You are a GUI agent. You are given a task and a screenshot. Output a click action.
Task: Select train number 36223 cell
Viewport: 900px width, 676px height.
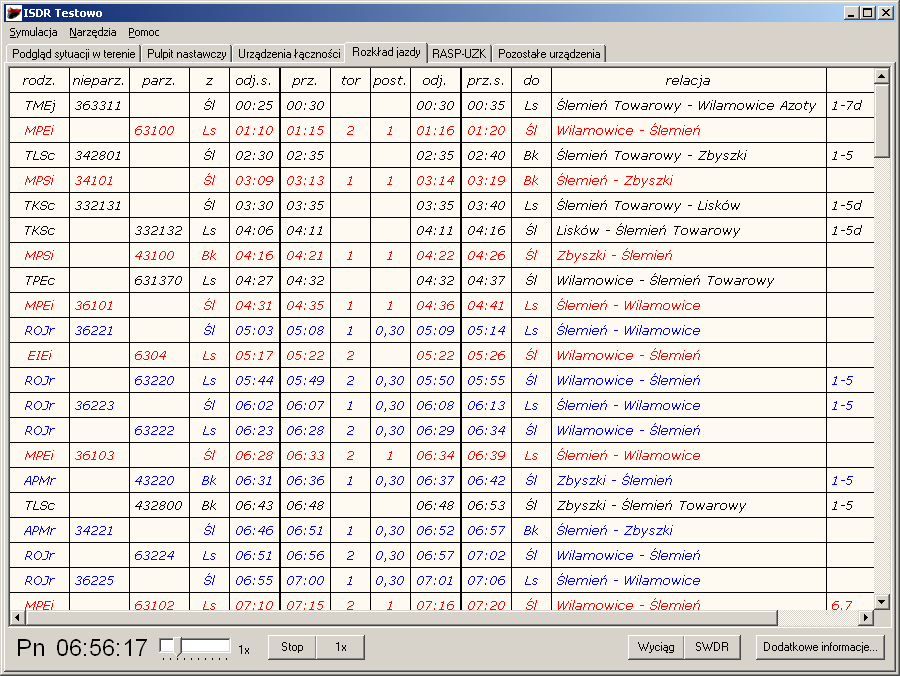99,405
